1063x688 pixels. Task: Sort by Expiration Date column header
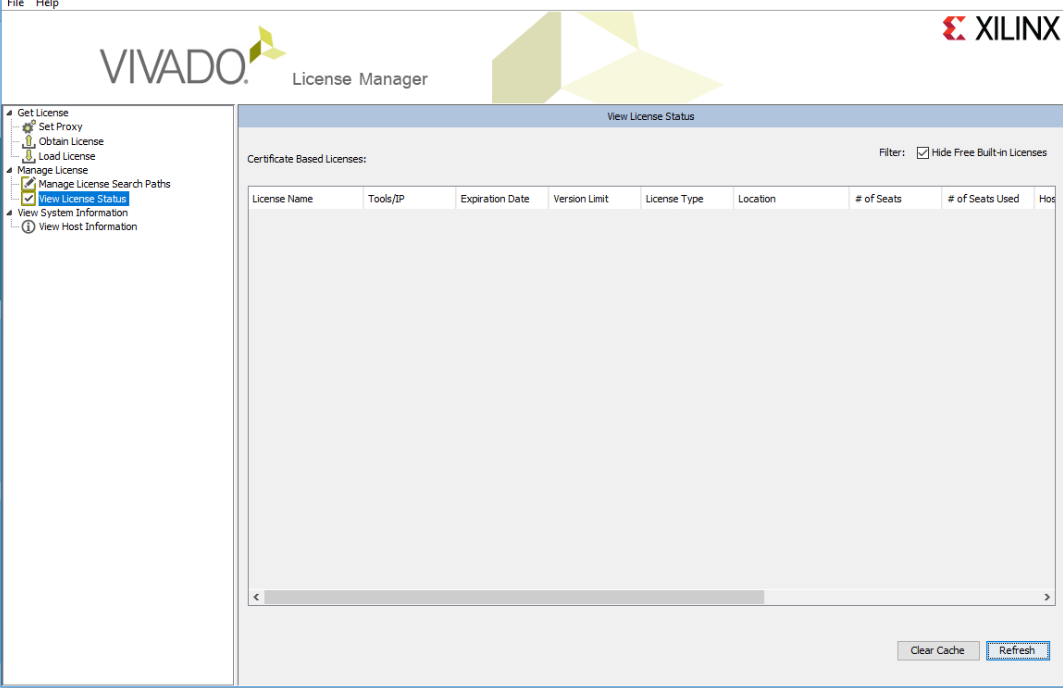click(x=495, y=199)
